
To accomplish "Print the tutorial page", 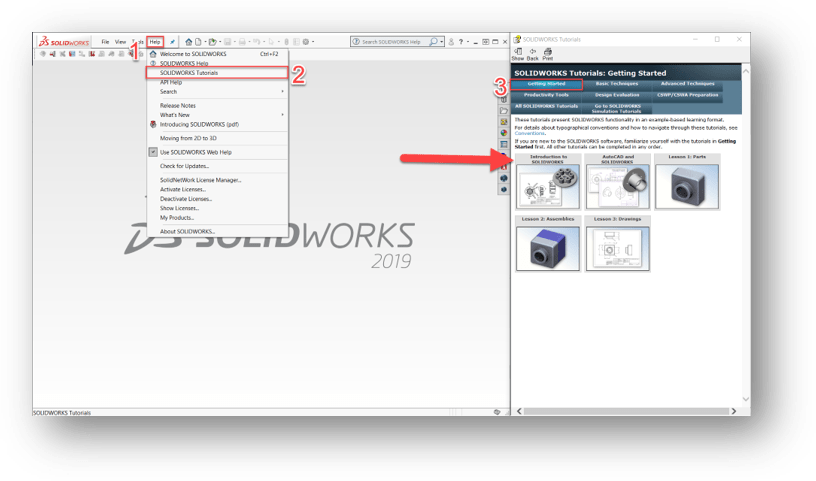I will coord(548,54).
